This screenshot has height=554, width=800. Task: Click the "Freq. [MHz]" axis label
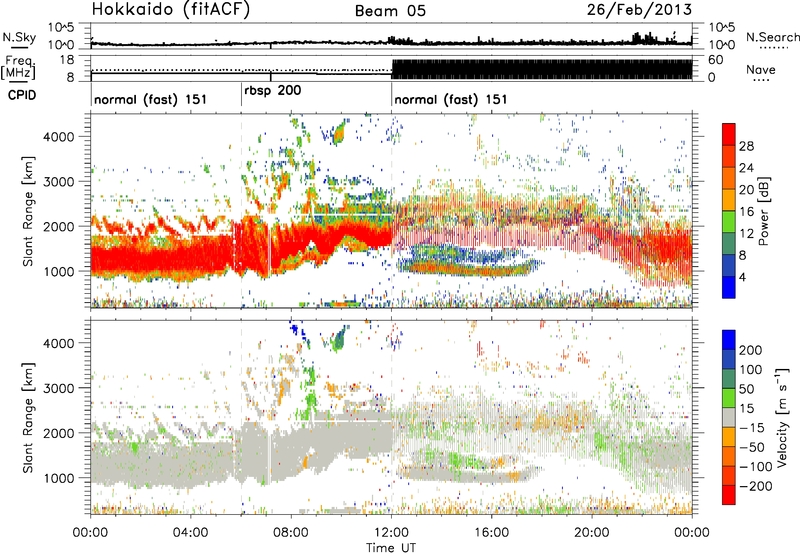coord(18,68)
